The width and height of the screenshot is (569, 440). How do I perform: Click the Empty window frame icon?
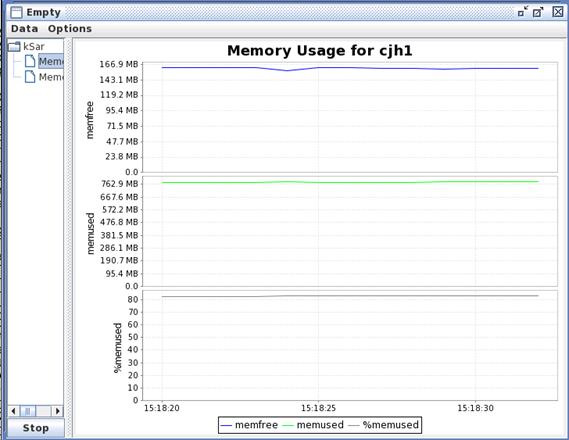[x=16, y=12]
